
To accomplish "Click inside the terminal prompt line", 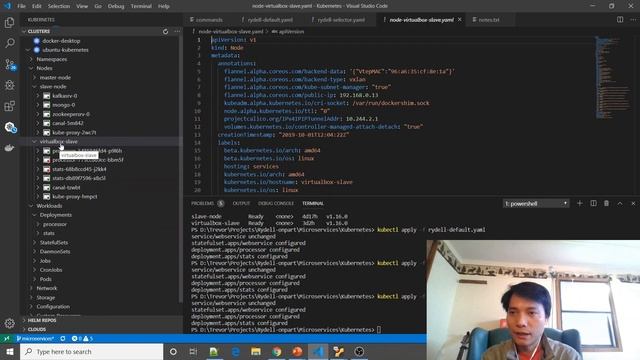I will 286,330.
